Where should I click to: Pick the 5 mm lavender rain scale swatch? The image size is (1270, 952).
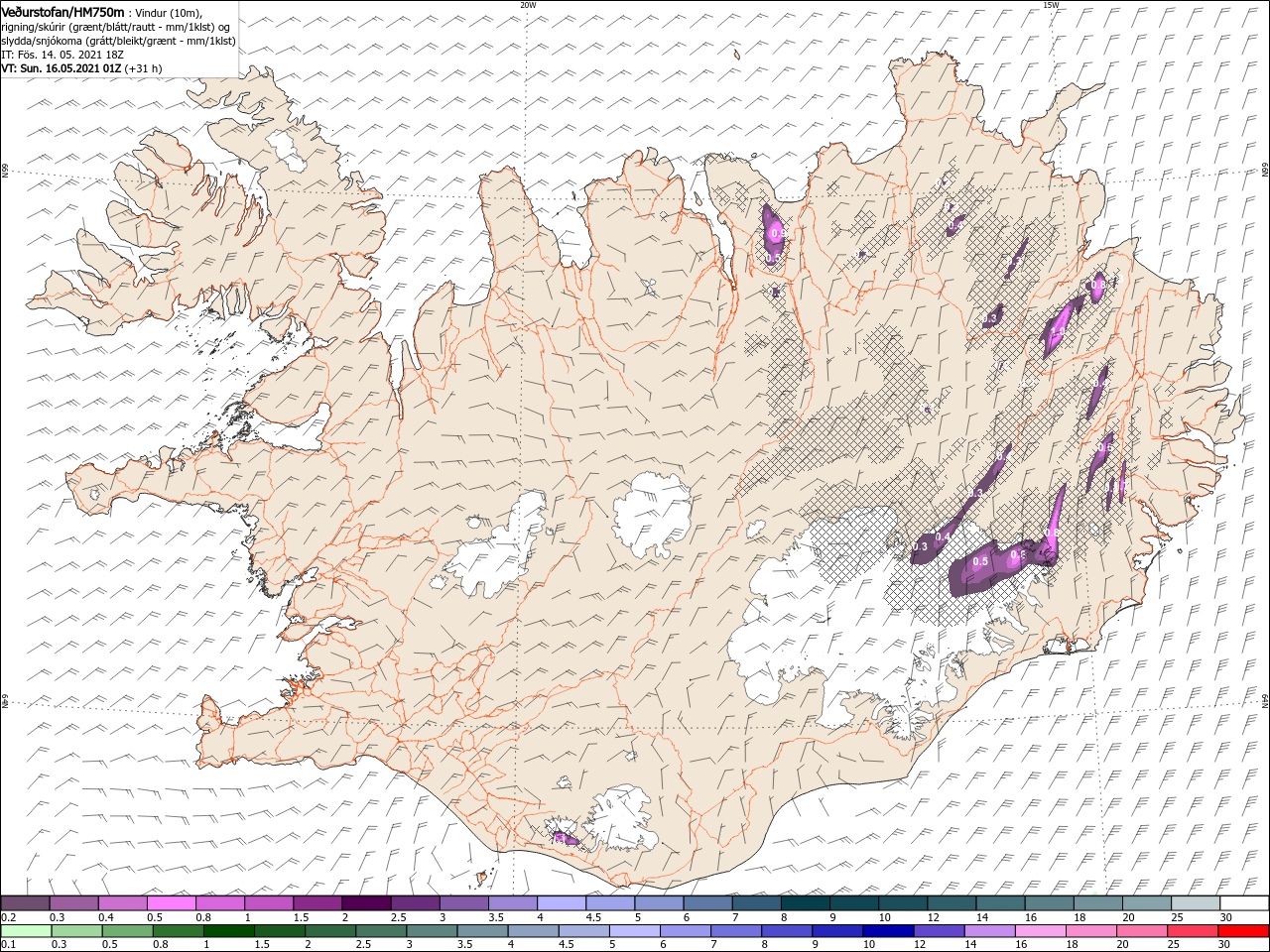[635, 931]
